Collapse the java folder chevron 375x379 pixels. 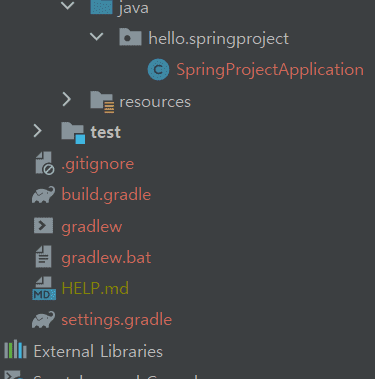pyautogui.click(x=68, y=5)
